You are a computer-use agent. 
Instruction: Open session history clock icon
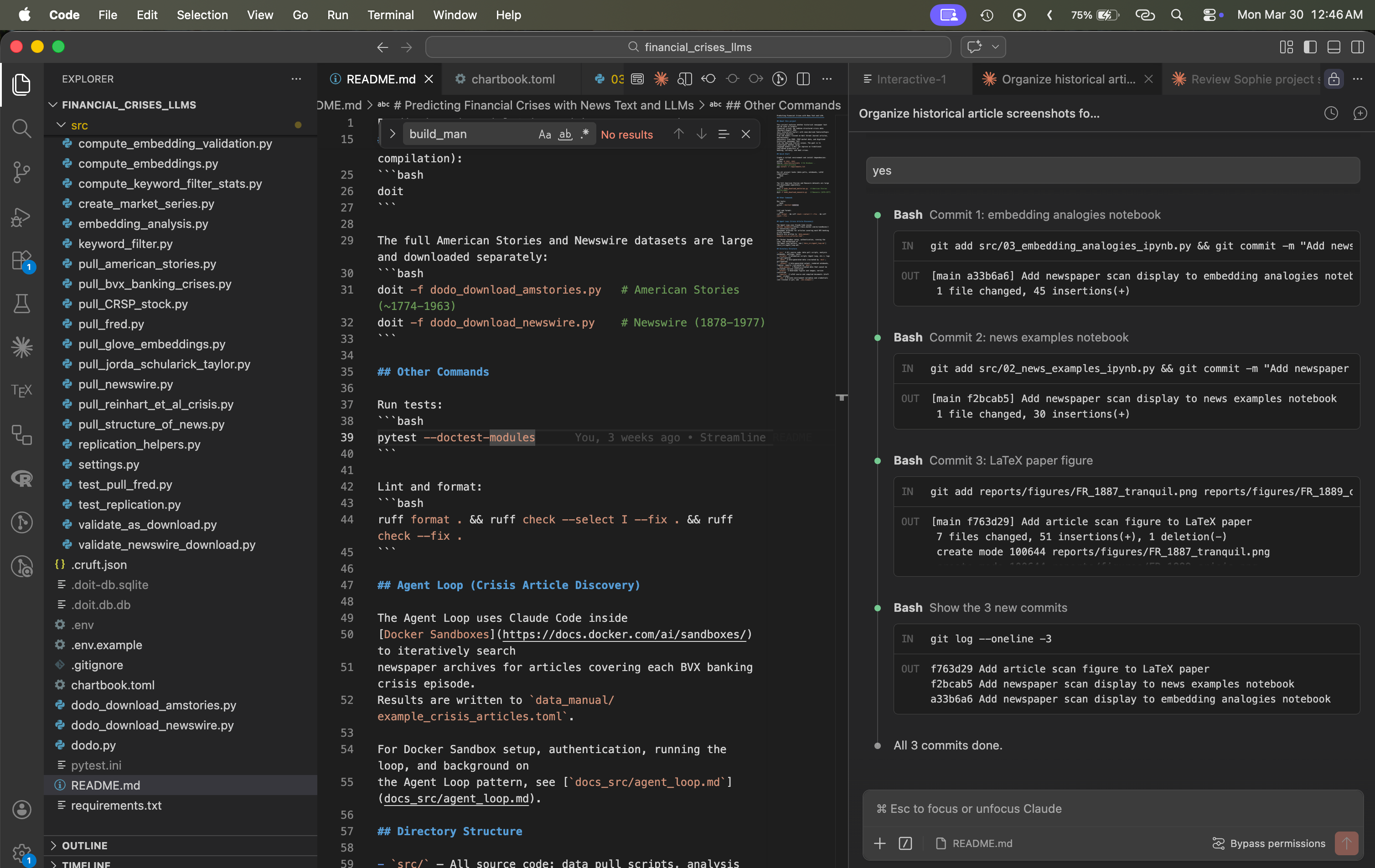click(x=1331, y=113)
